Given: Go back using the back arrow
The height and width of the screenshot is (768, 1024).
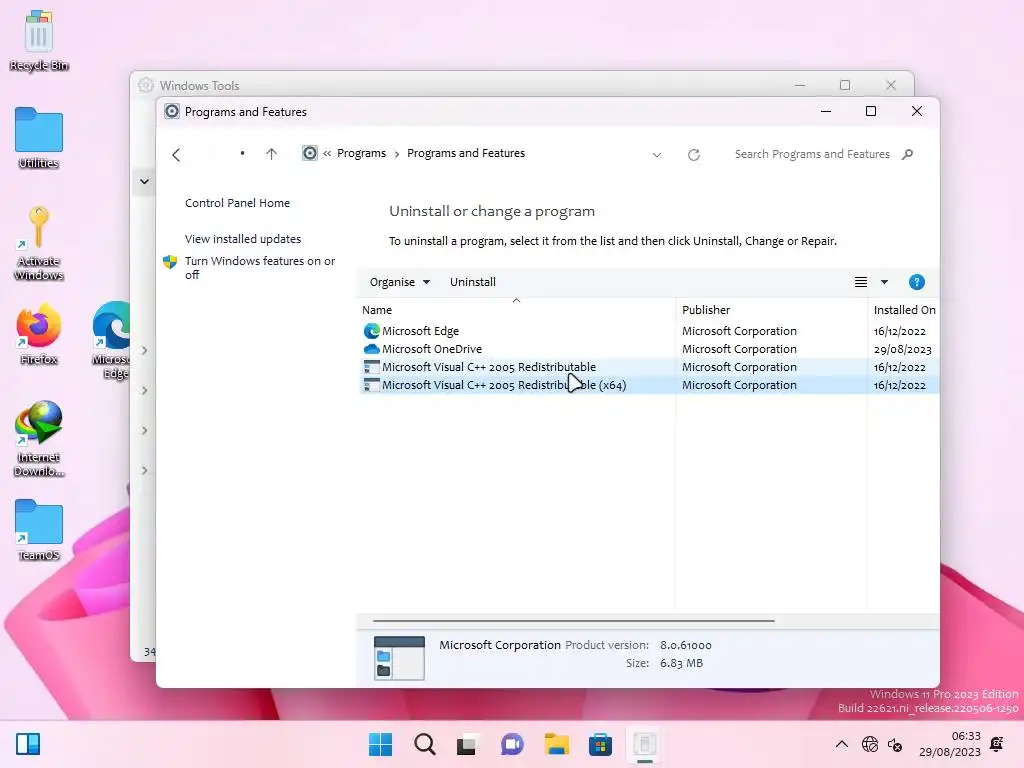Looking at the screenshot, I should coord(176,155).
